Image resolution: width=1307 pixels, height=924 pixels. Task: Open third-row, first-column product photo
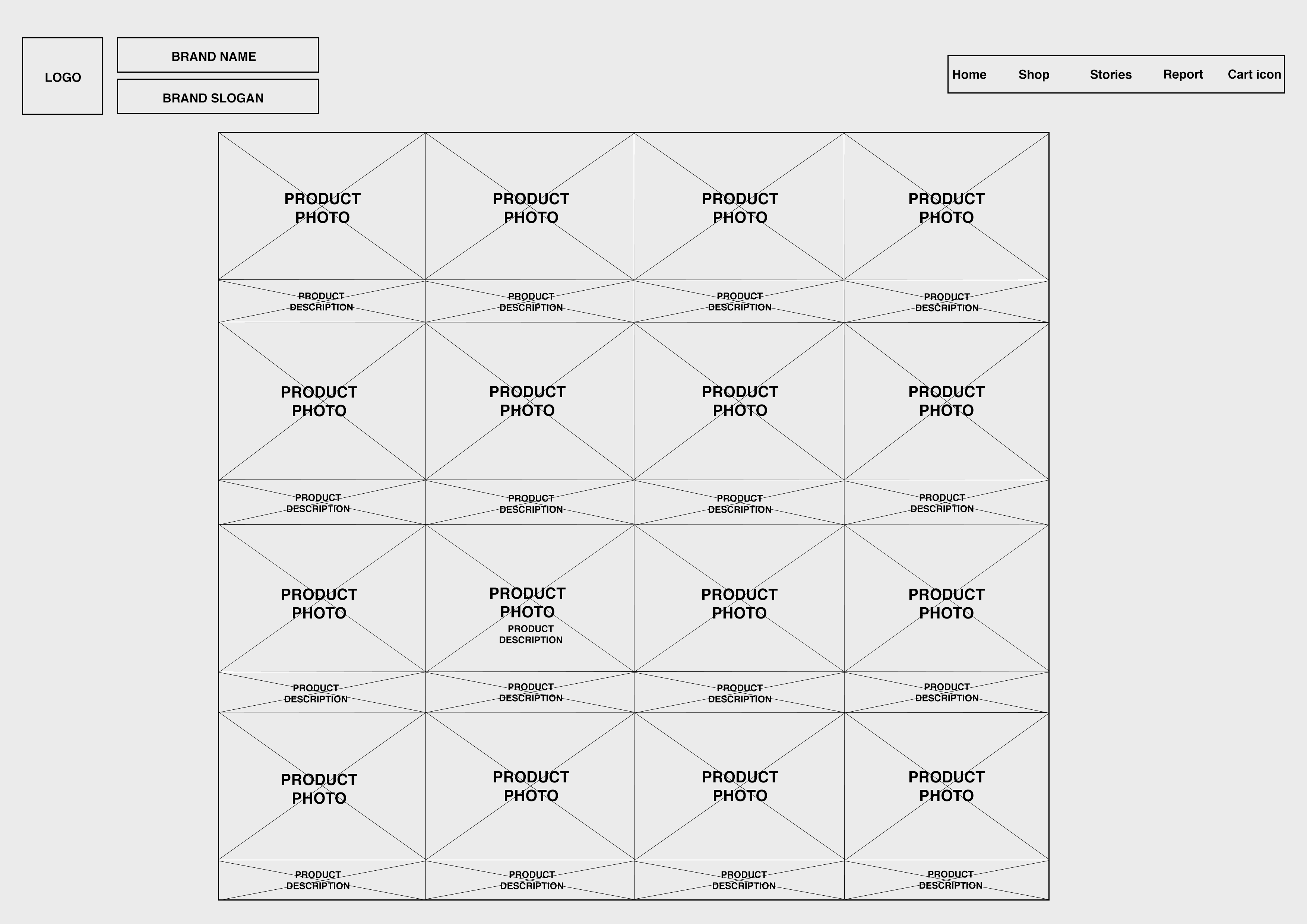[x=319, y=603]
